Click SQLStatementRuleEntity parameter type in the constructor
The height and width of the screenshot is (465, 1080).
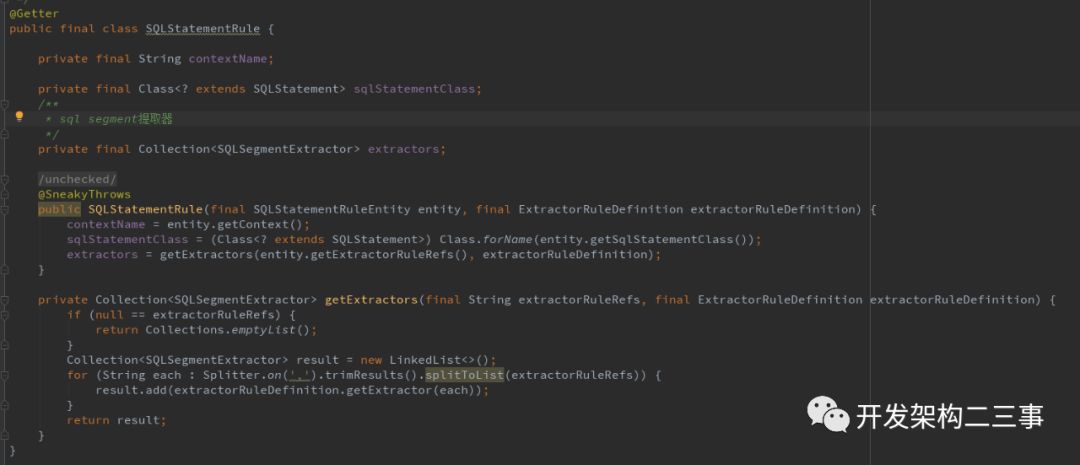coord(331,209)
